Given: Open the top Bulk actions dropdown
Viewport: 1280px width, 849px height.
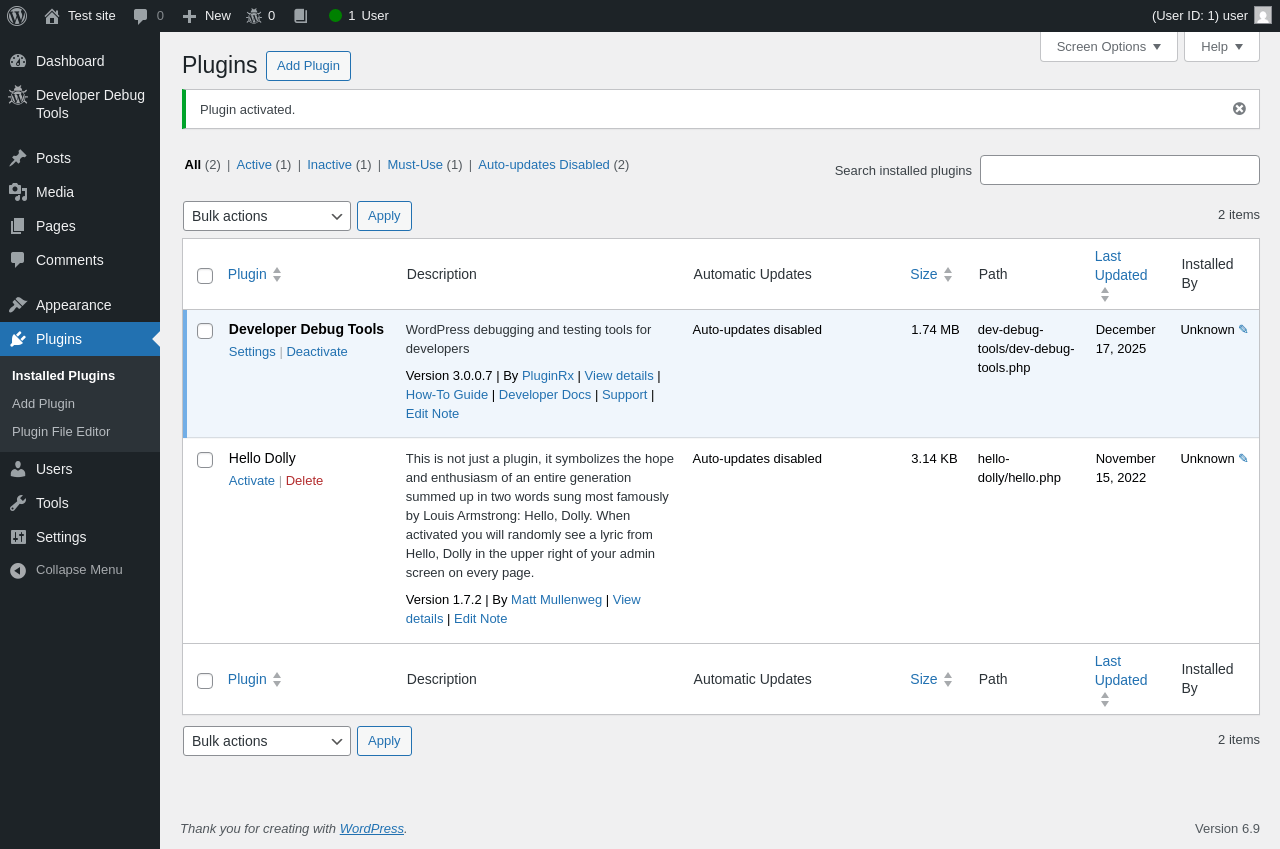Looking at the screenshot, I should point(266,216).
